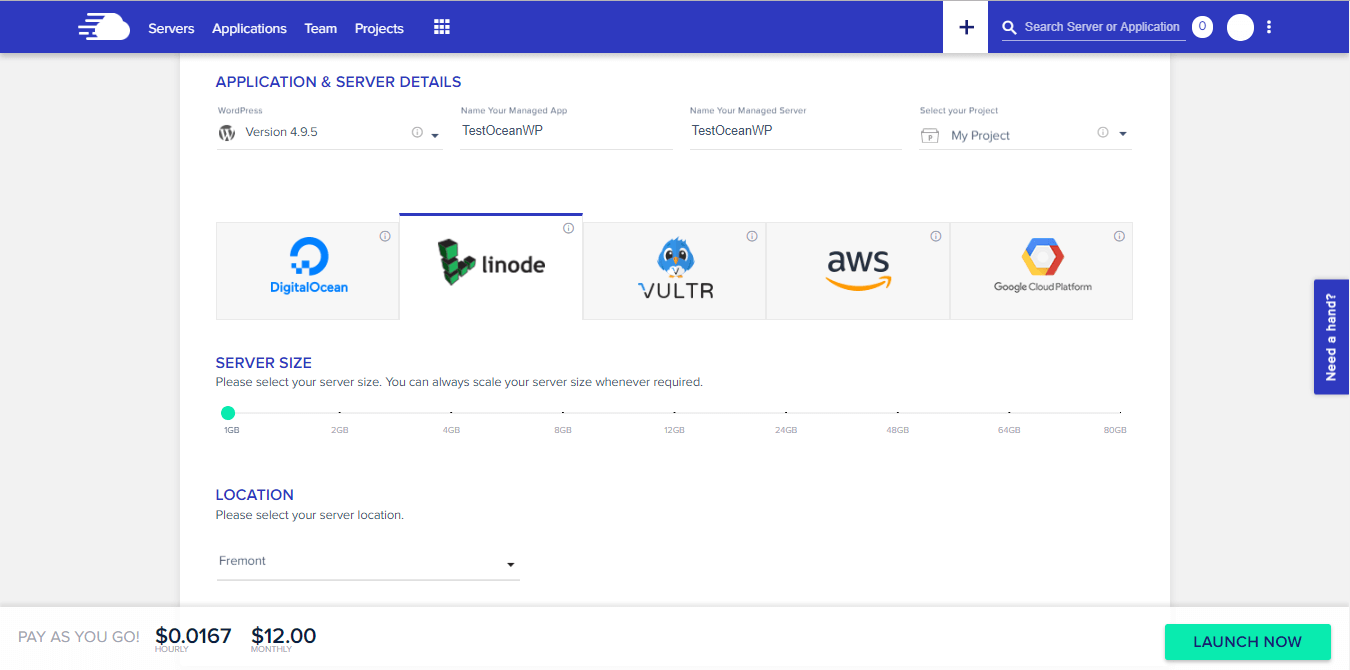The image size is (1350, 670).
Task: Click the user avatar circle
Action: click(x=1240, y=27)
